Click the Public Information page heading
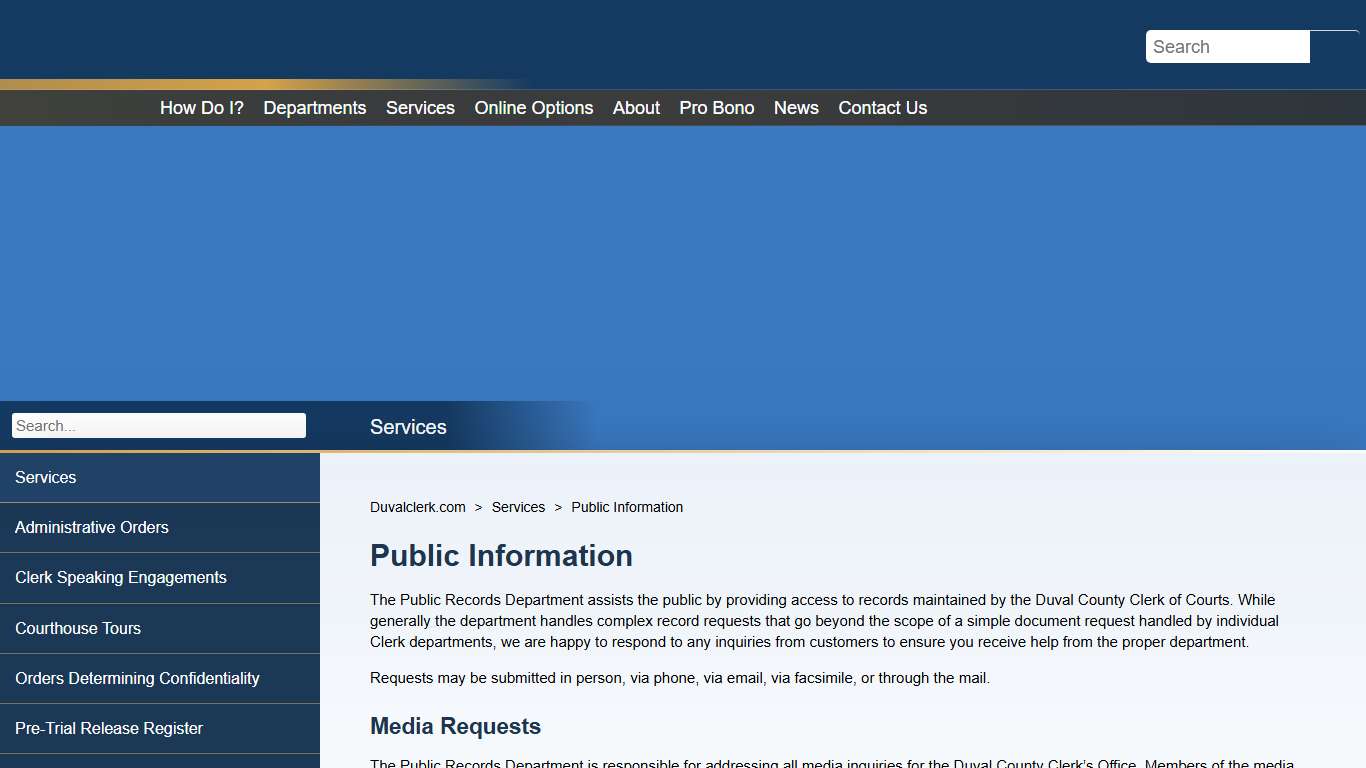This screenshot has height=768, width=1366. 501,556
